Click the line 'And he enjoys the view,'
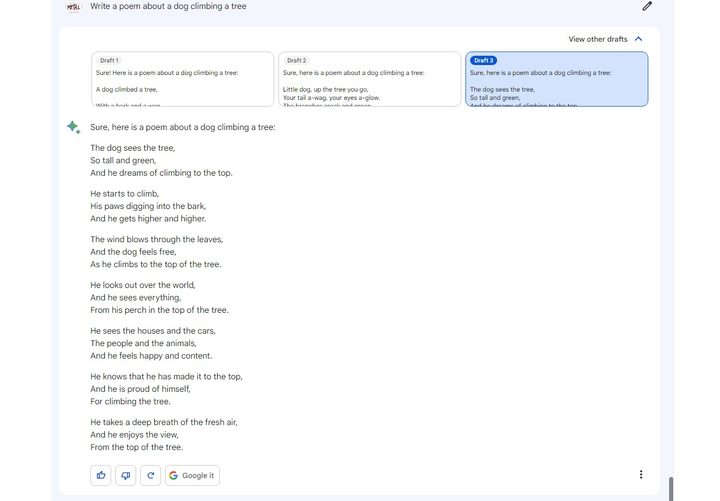The height and width of the screenshot is (501, 720). coord(135,434)
